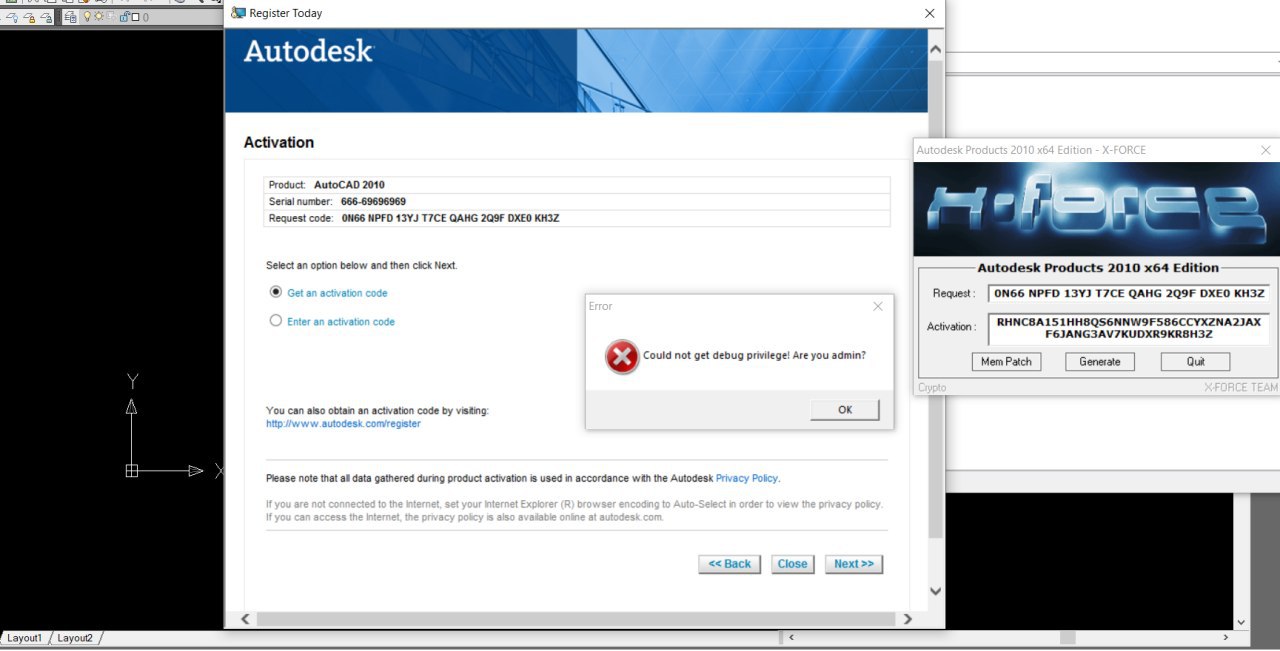The width and height of the screenshot is (1280, 651).
Task: Click the Activation field in X-FORCE window
Action: [1128, 329]
